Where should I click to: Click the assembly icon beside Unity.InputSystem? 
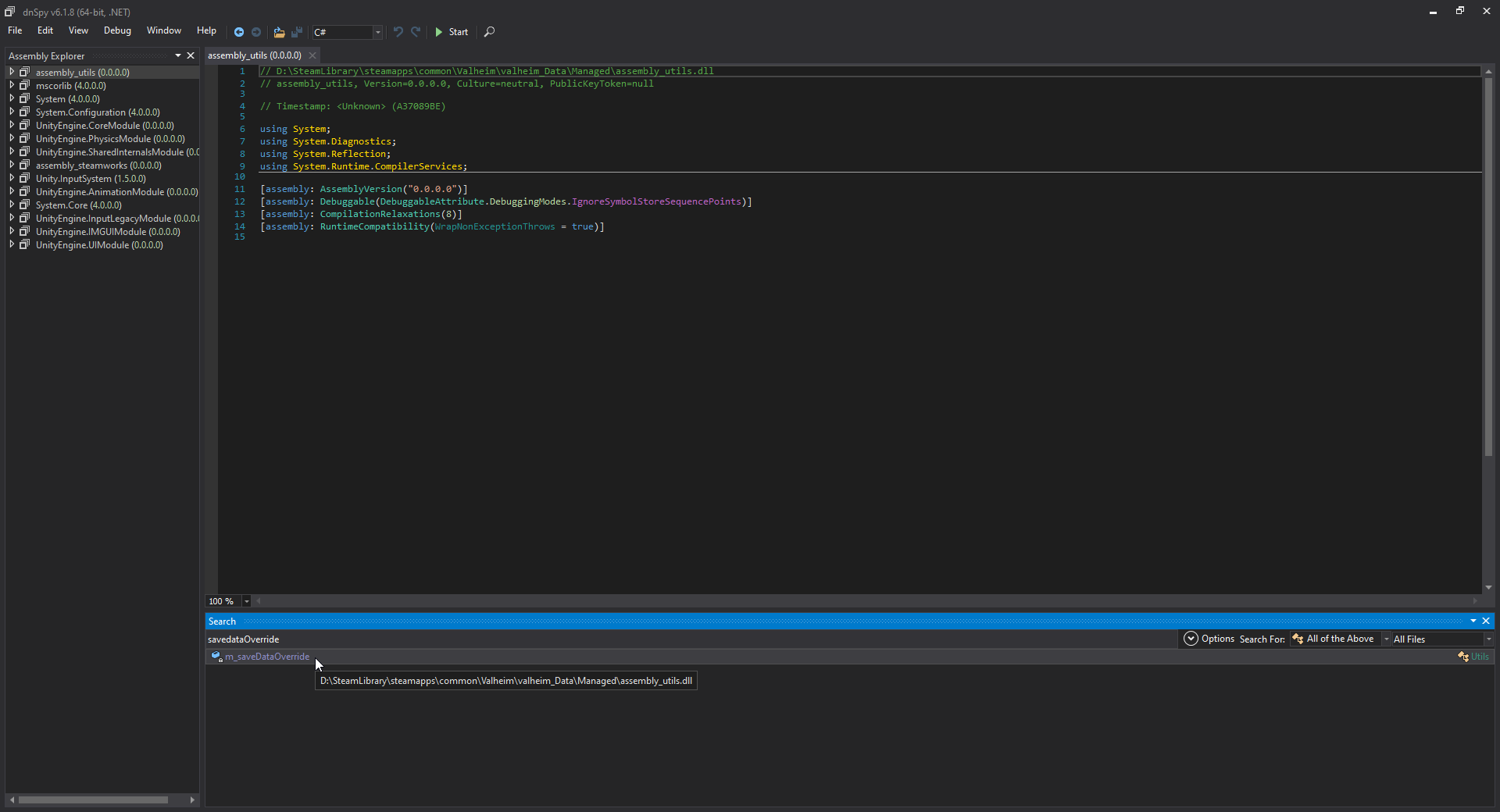(x=25, y=178)
